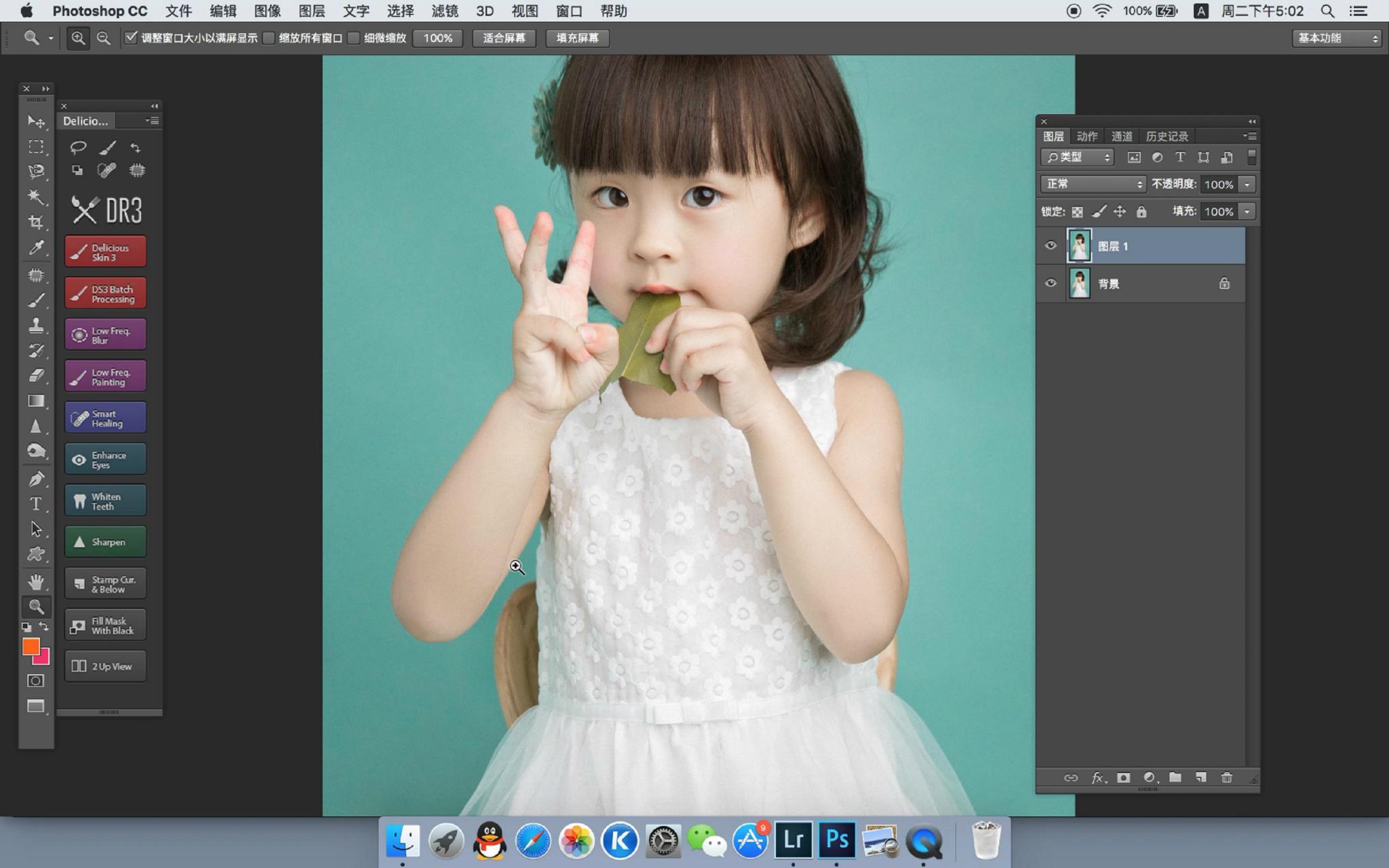This screenshot has width=1389, height=868.
Task: Enable 缩放所有窗口 checkbox
Action: [269, 39]
